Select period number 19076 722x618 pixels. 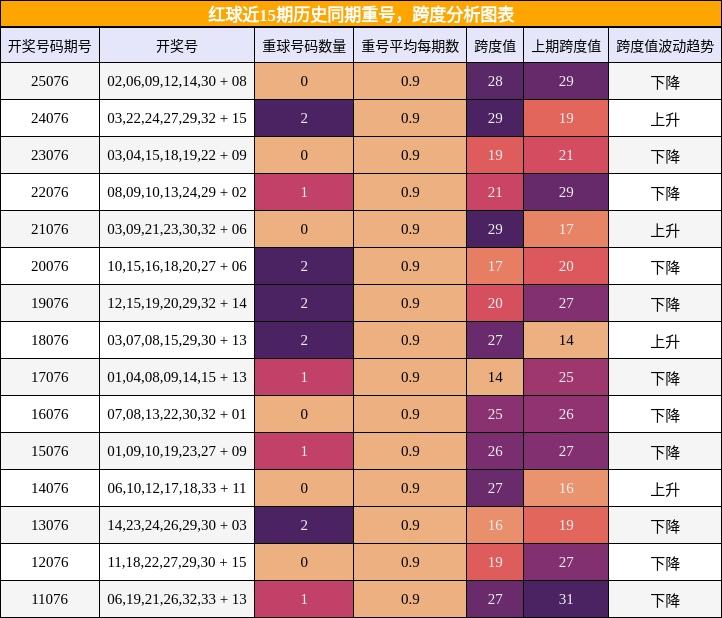pos(50,303)
